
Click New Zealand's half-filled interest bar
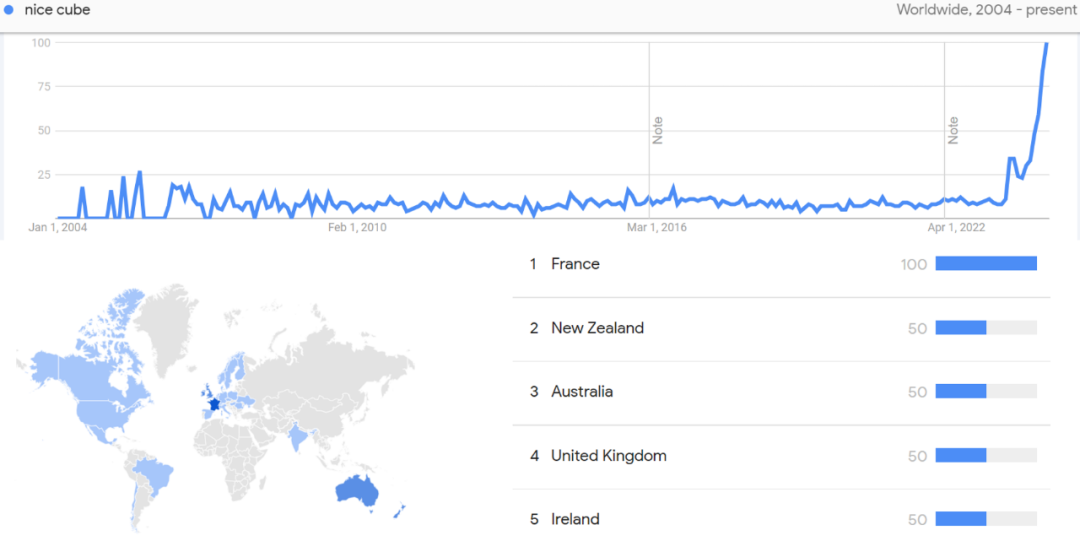click(986, 328)
